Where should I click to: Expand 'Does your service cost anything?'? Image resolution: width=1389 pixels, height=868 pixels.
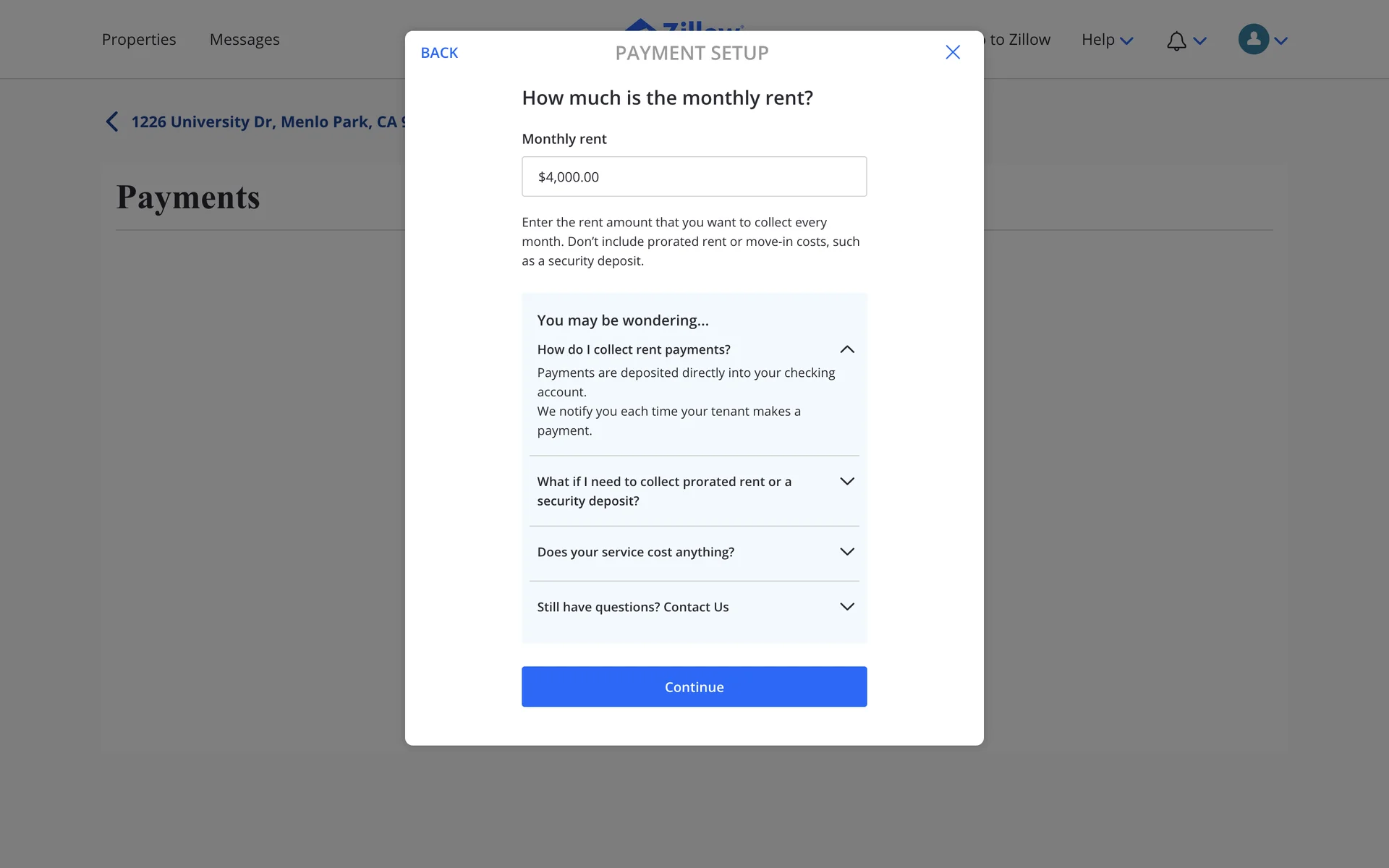847,552
